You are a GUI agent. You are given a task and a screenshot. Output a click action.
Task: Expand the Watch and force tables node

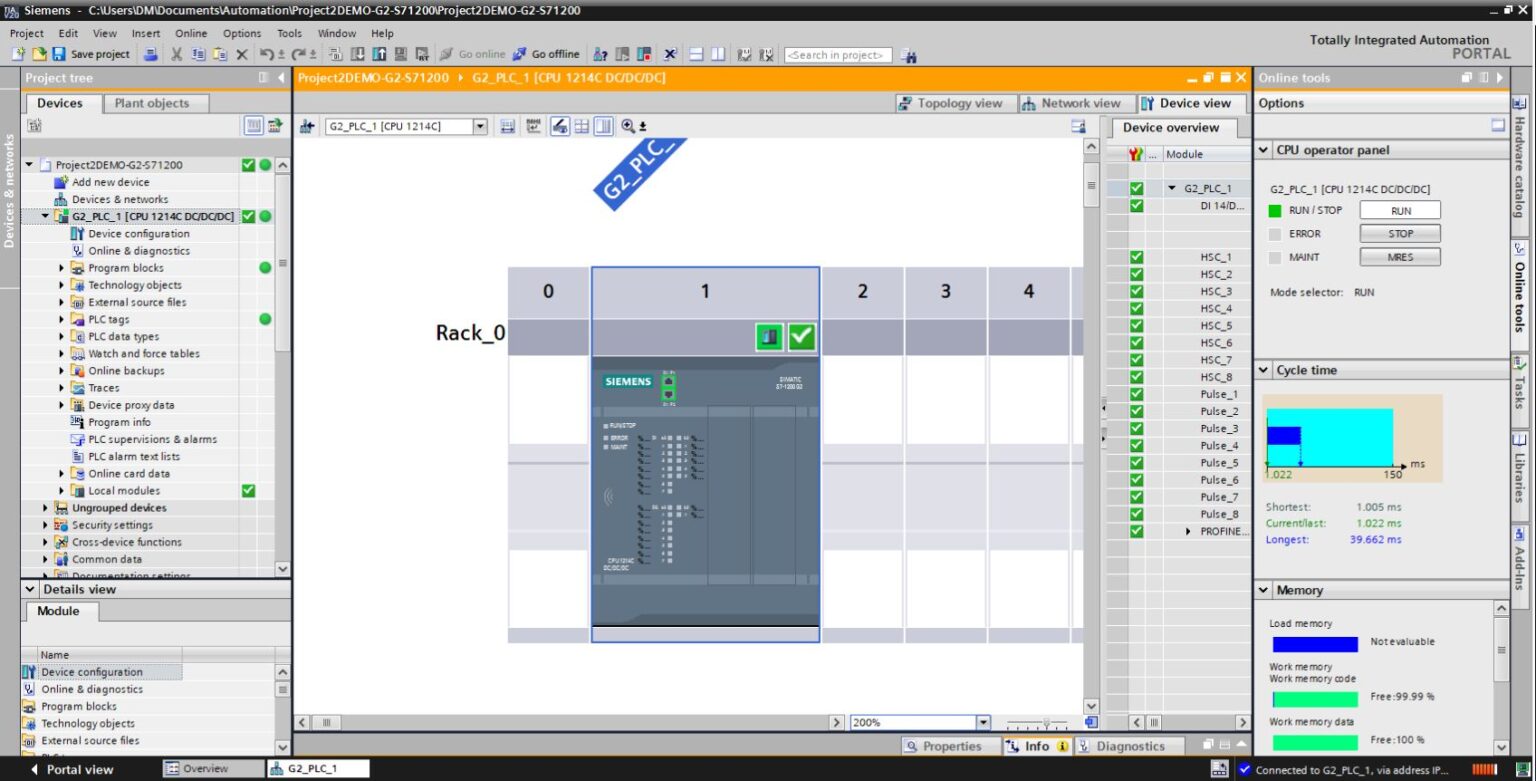(62, 353)
